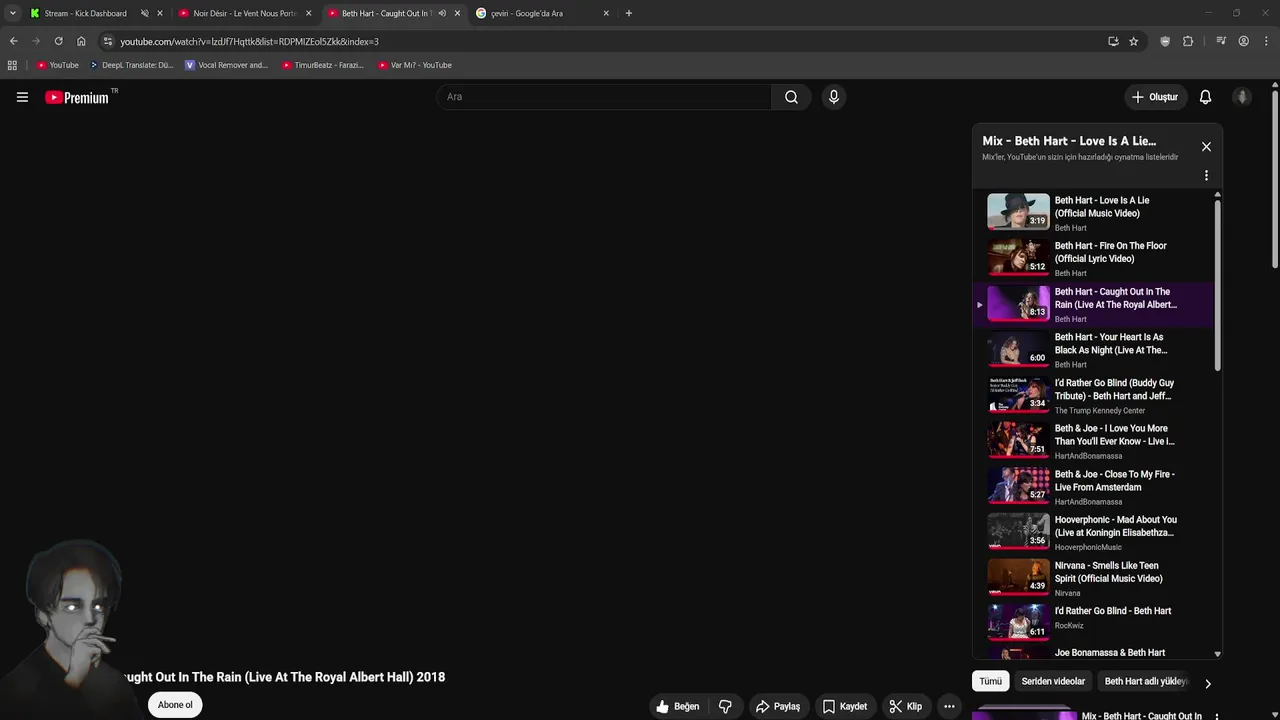
Task: Click the Kaydet save button
Action: (x=845, y=706)
